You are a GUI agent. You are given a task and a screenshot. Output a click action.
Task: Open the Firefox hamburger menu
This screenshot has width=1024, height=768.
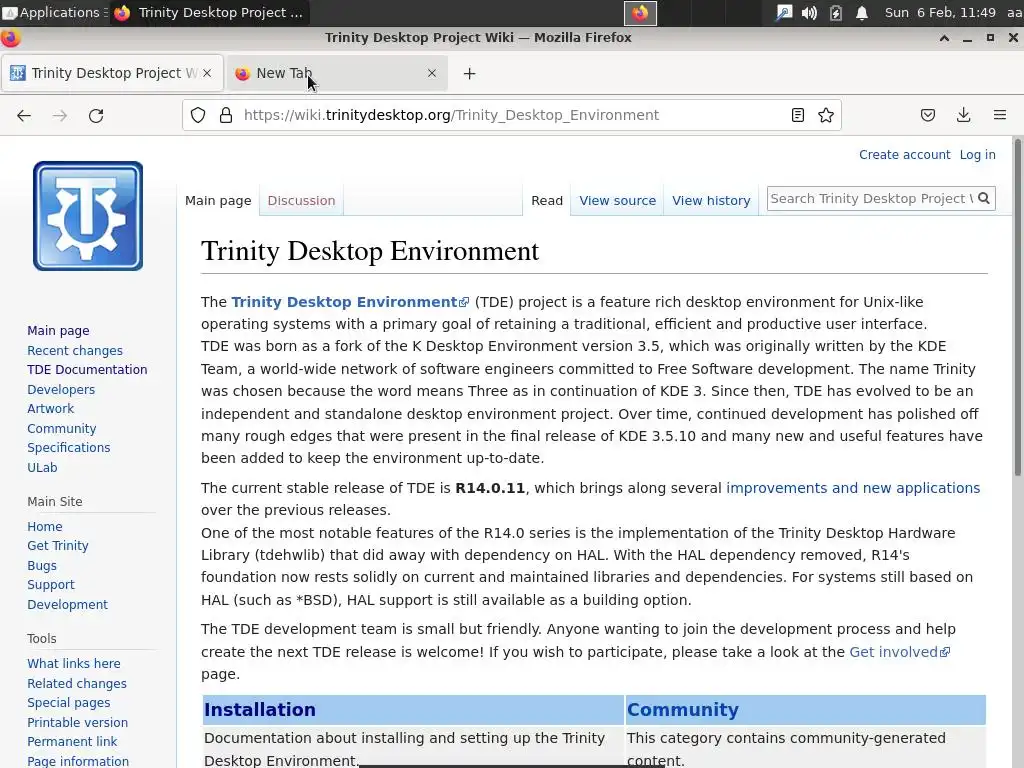(1000, 116)
